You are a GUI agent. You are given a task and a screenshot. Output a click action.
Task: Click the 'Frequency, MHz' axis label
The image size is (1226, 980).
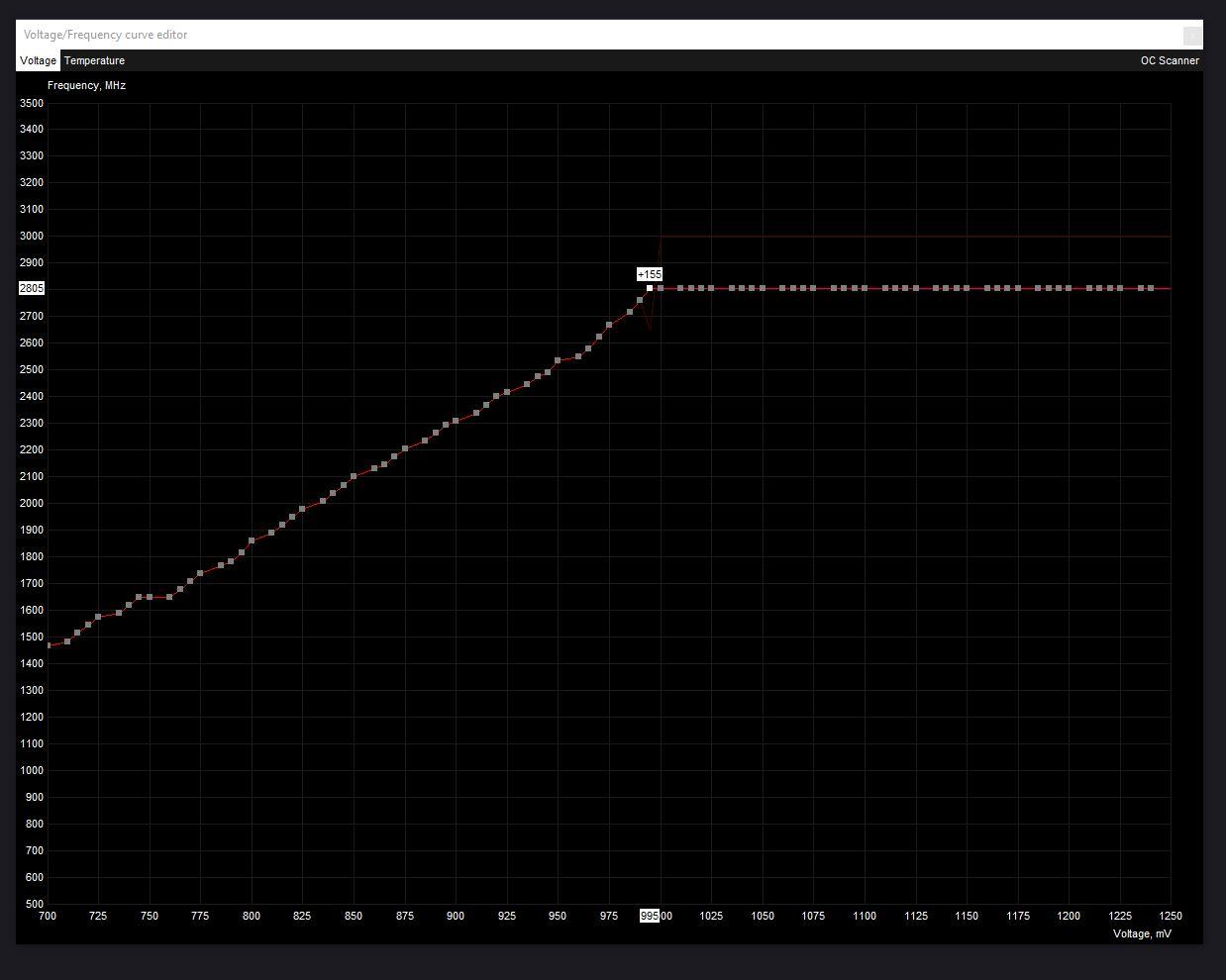pyautogui.click(x=86, y=85)
